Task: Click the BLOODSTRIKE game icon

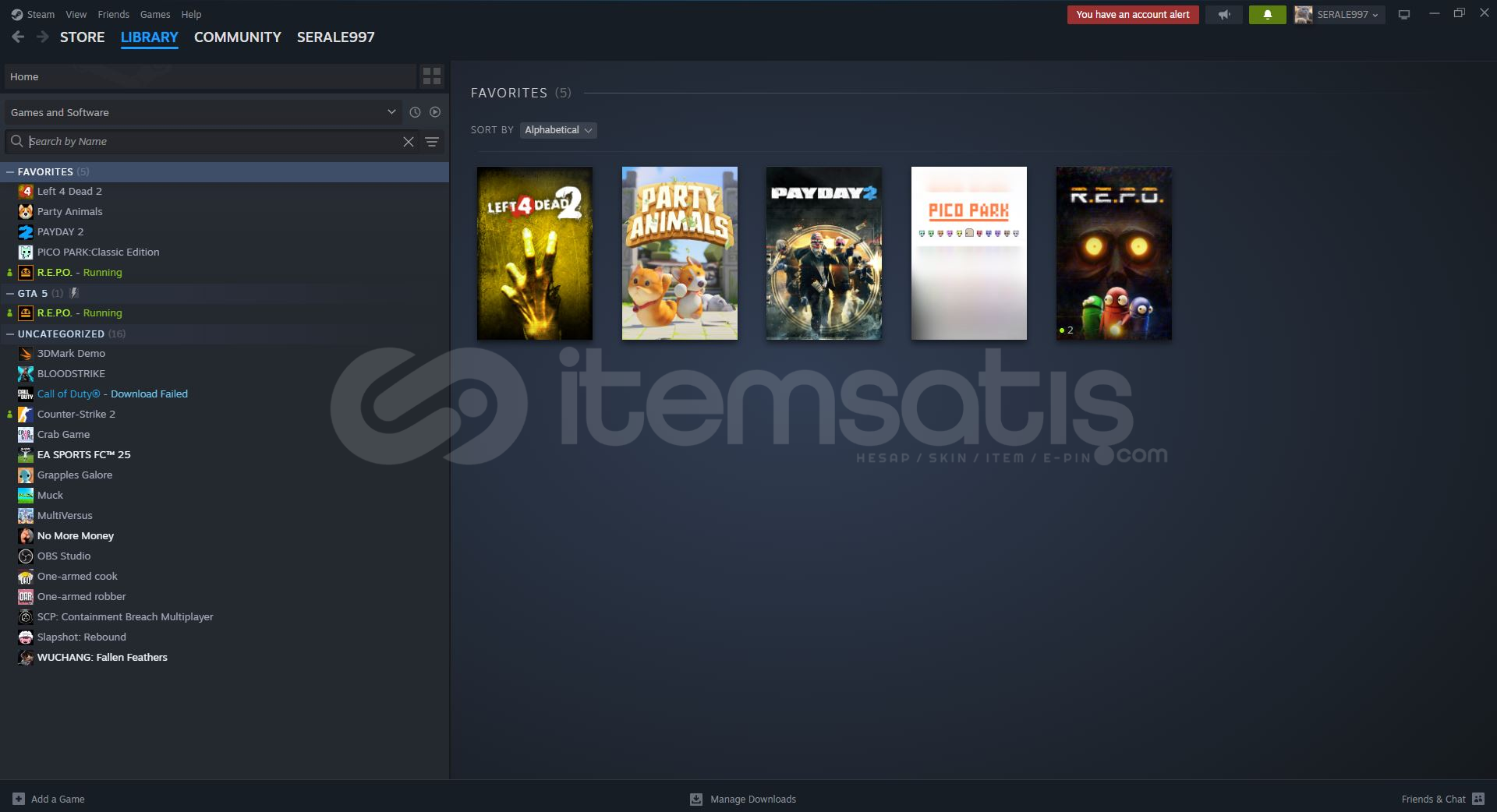Action: point(26,373)
